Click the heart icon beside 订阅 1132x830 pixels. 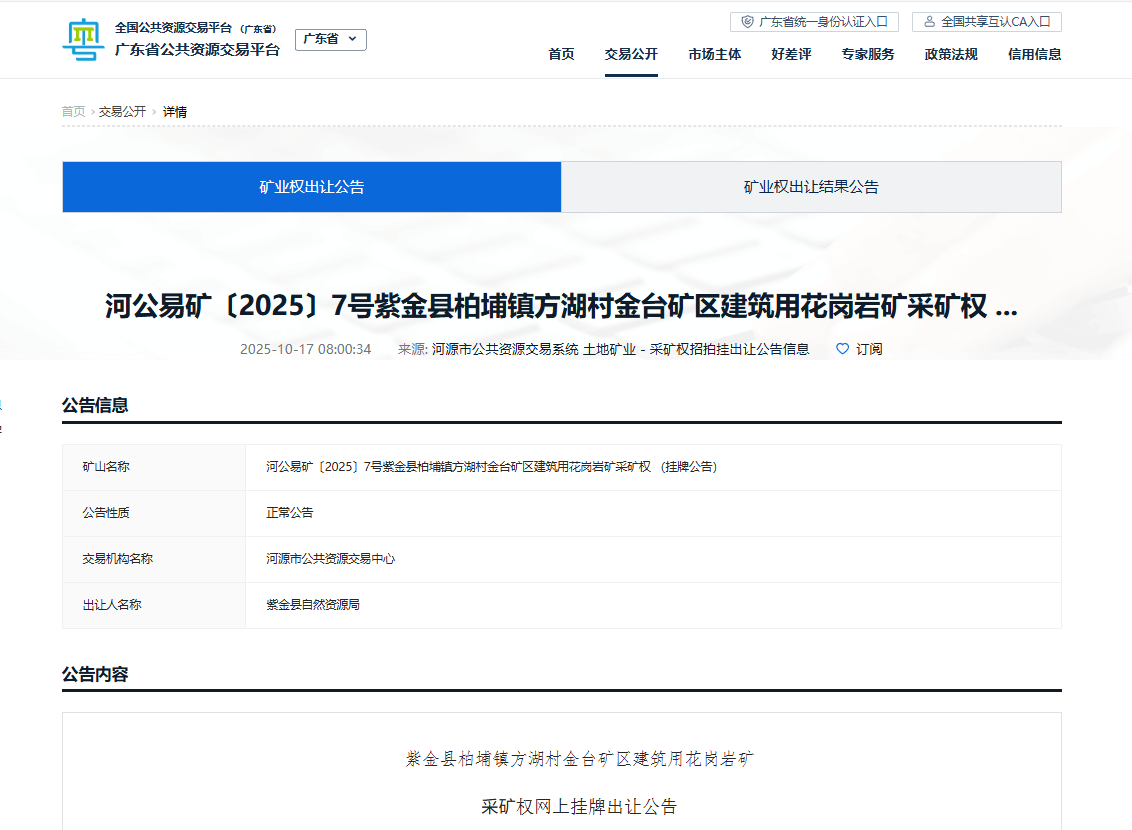[842, 349]
